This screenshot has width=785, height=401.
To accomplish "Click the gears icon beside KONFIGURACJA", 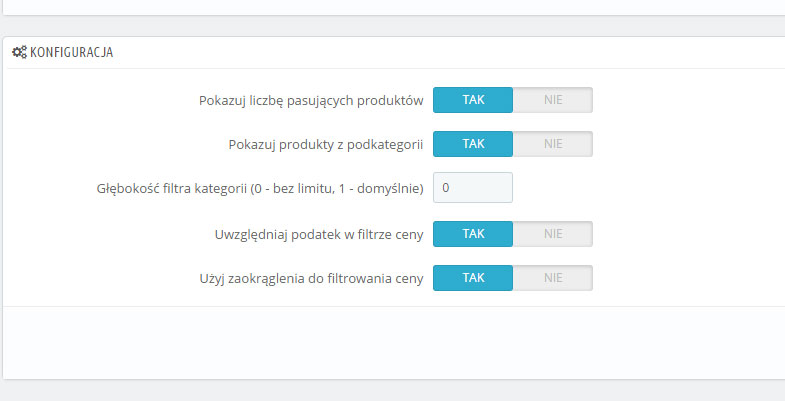I will pyautogui.click(x=19, y=53).
